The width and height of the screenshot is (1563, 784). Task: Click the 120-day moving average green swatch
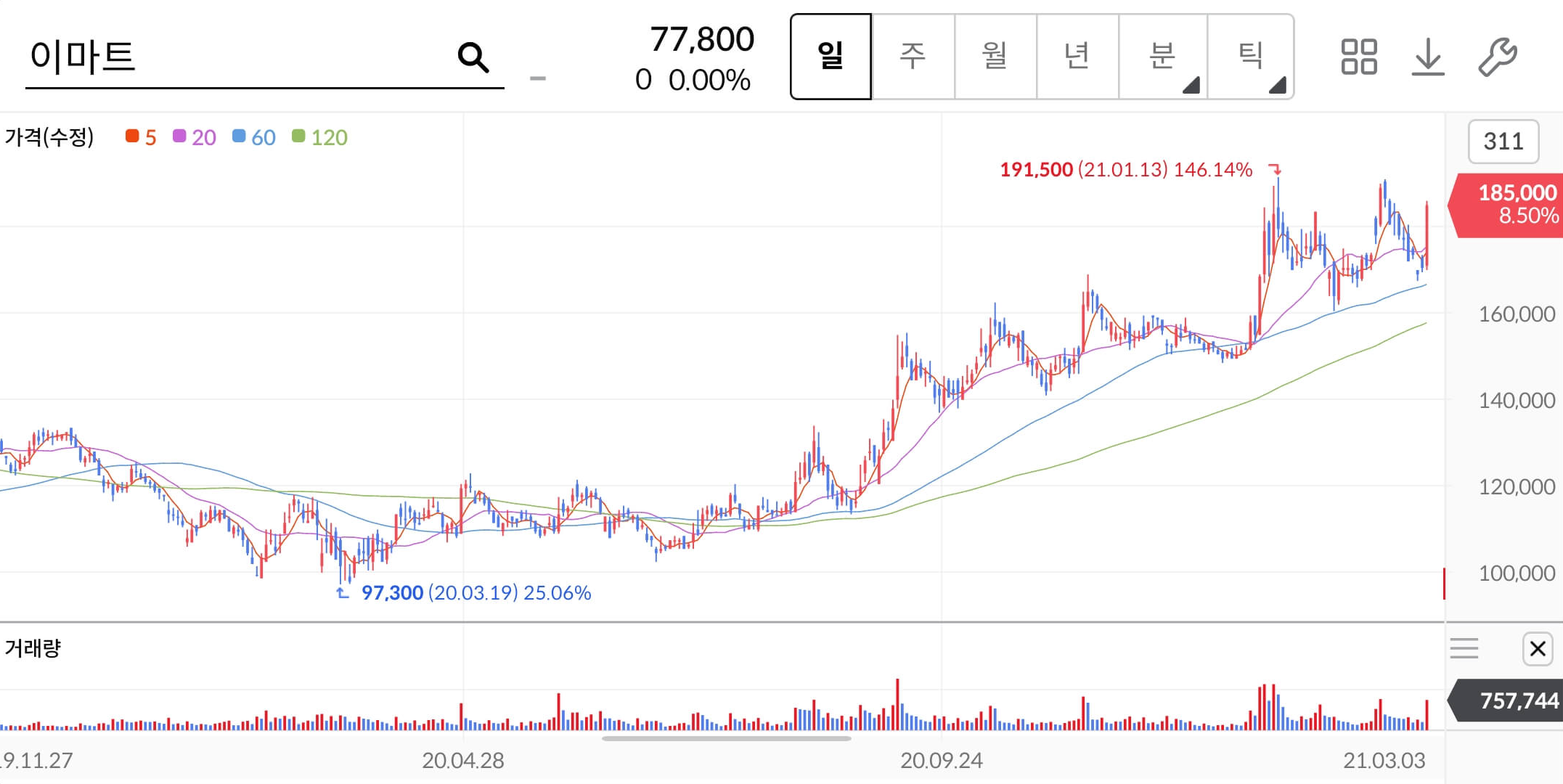pyautogui.click(x=298, y=136)
